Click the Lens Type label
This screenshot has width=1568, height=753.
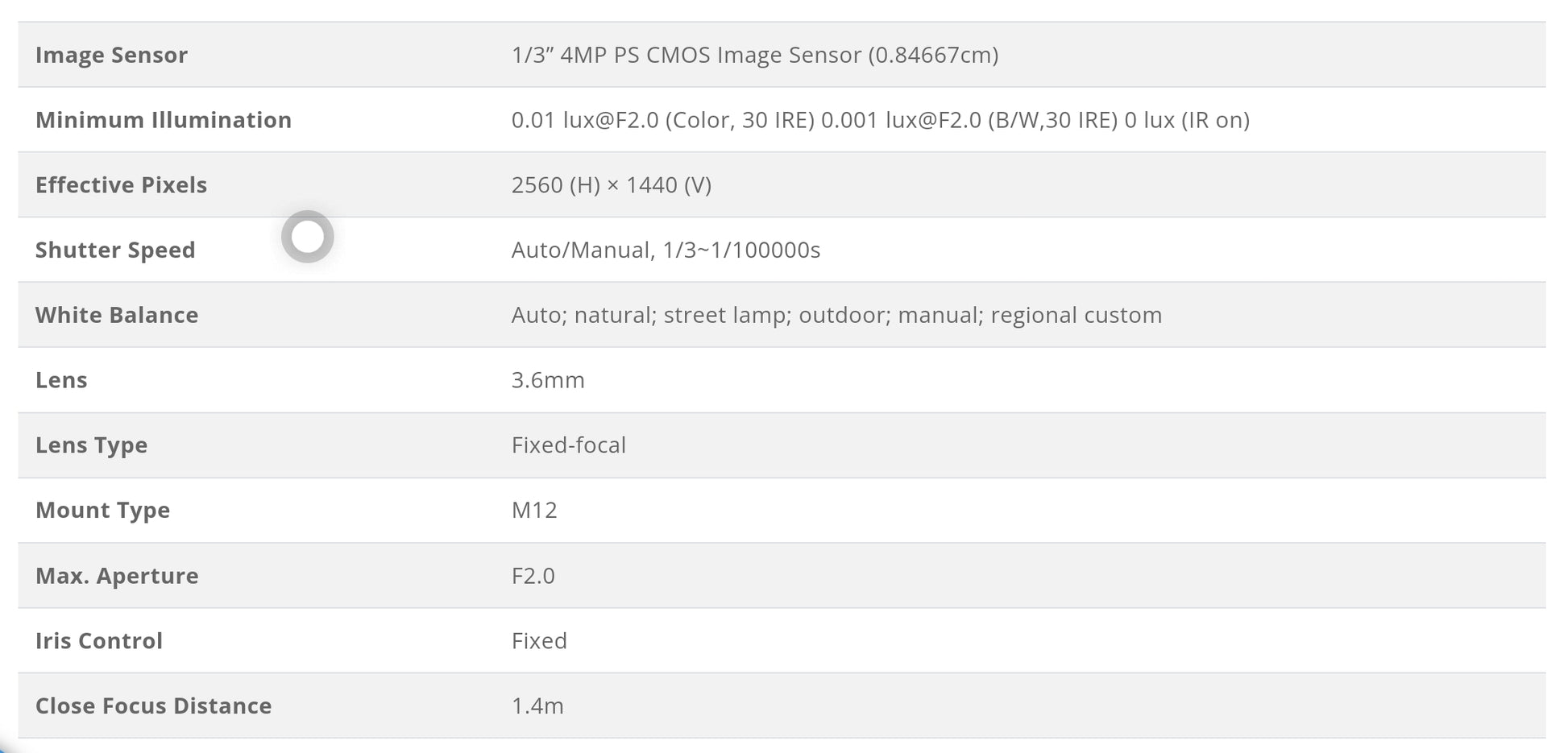(91, 445)
